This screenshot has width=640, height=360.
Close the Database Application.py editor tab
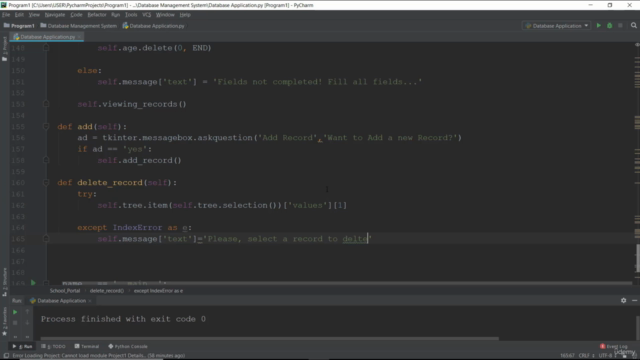tap(80, 37)
